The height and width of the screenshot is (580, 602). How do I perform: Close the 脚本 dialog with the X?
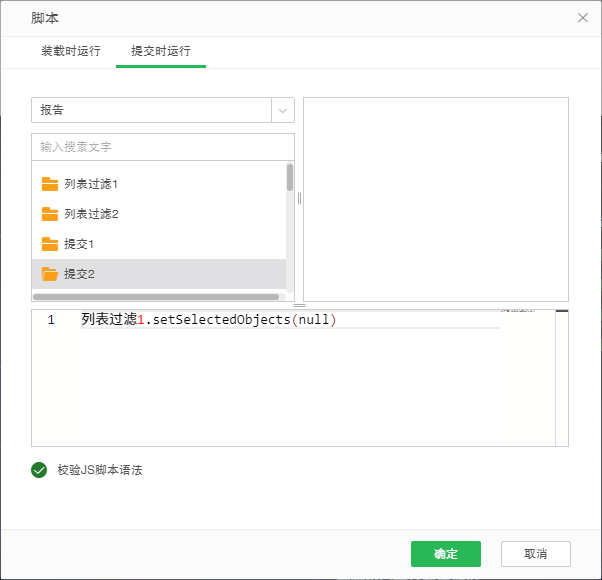tap(583, 18)
